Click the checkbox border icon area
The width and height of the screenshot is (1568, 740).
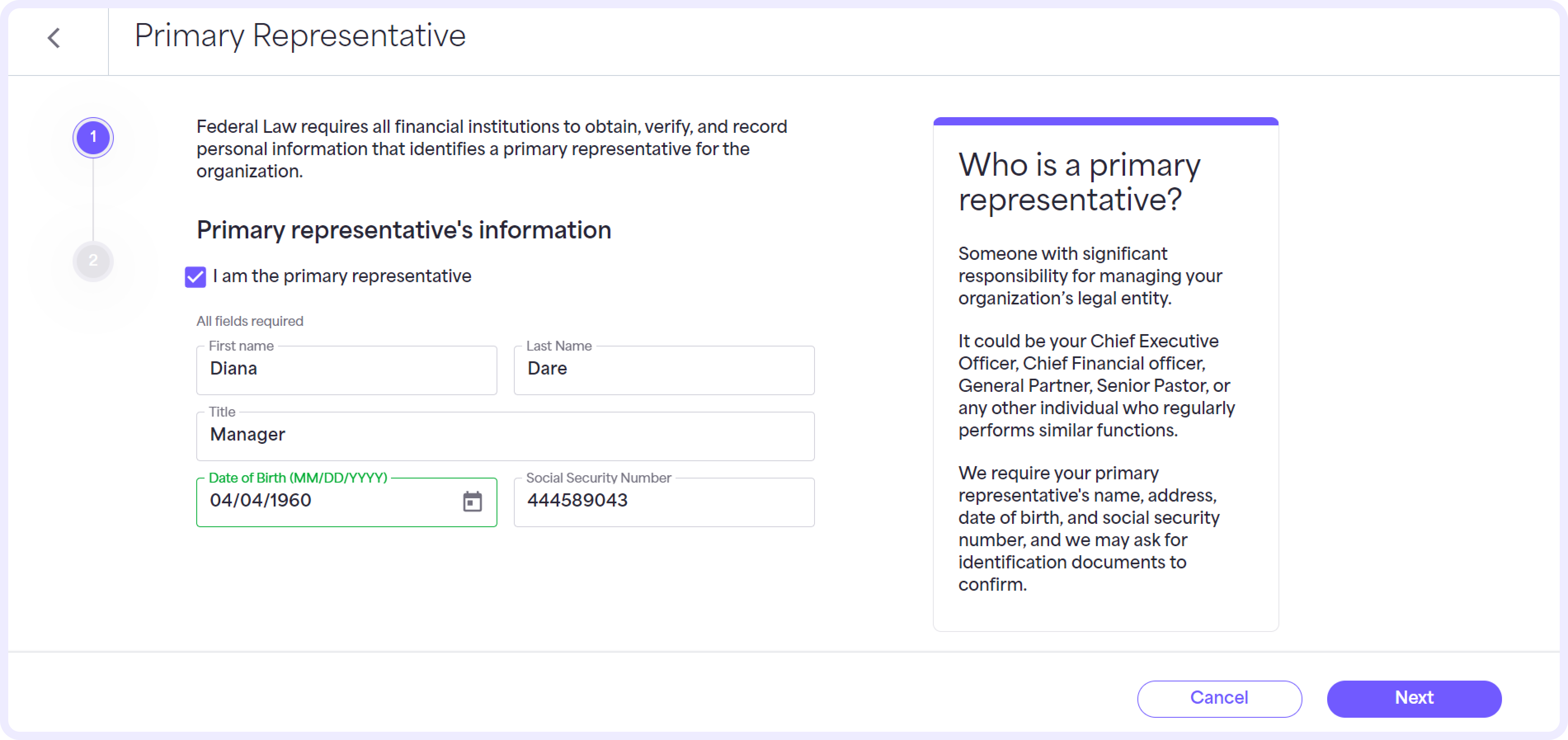click(x=196, y=276)
